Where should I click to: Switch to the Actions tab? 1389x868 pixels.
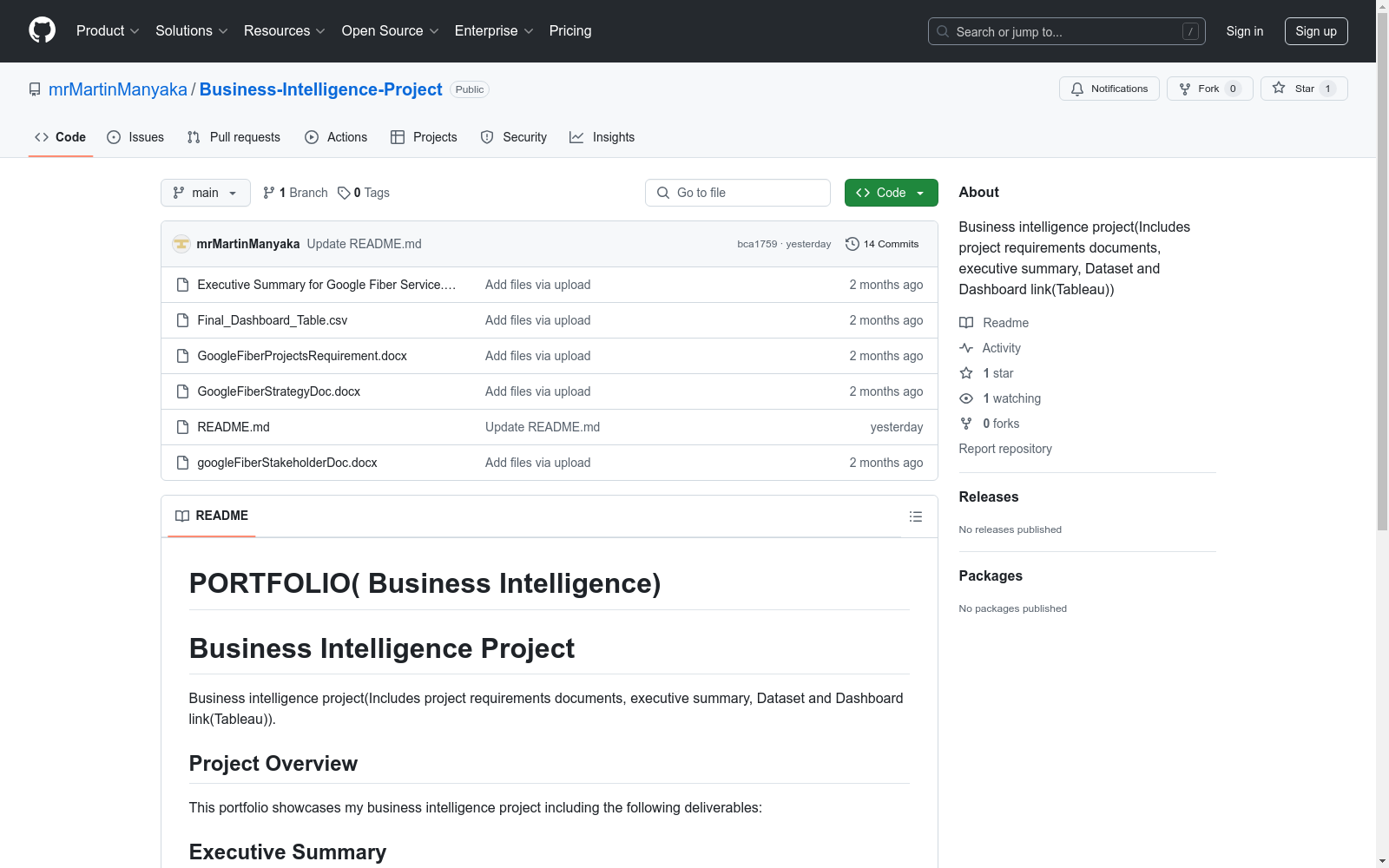tap(336, 137)
